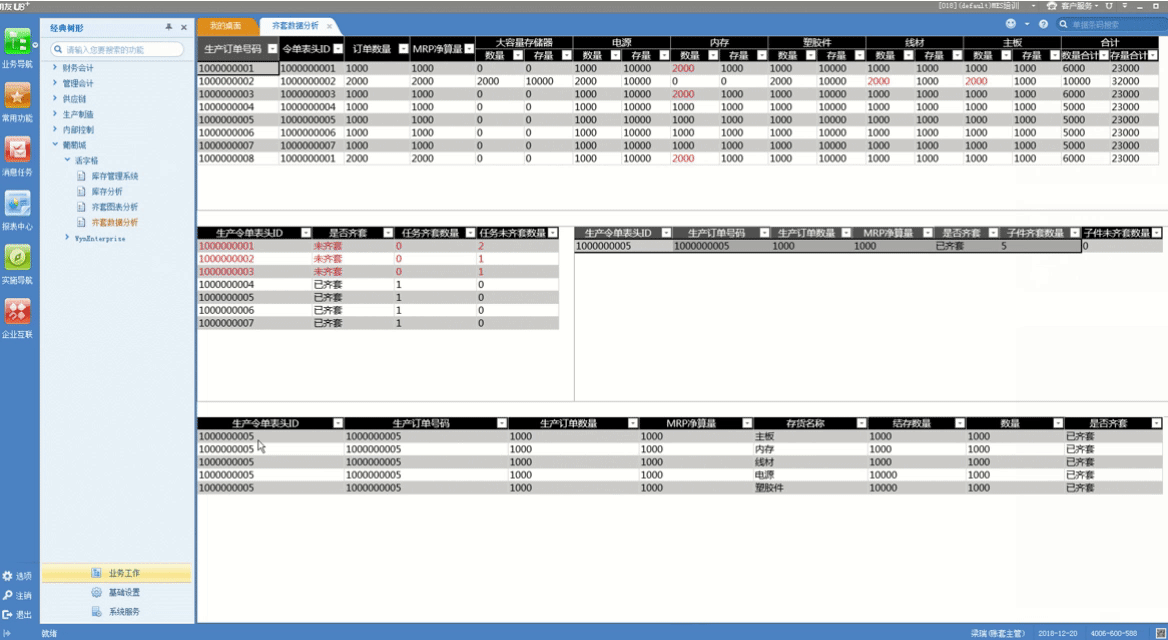
Task: Pin the 经典树形 panel
Action: tap(169, 28)
